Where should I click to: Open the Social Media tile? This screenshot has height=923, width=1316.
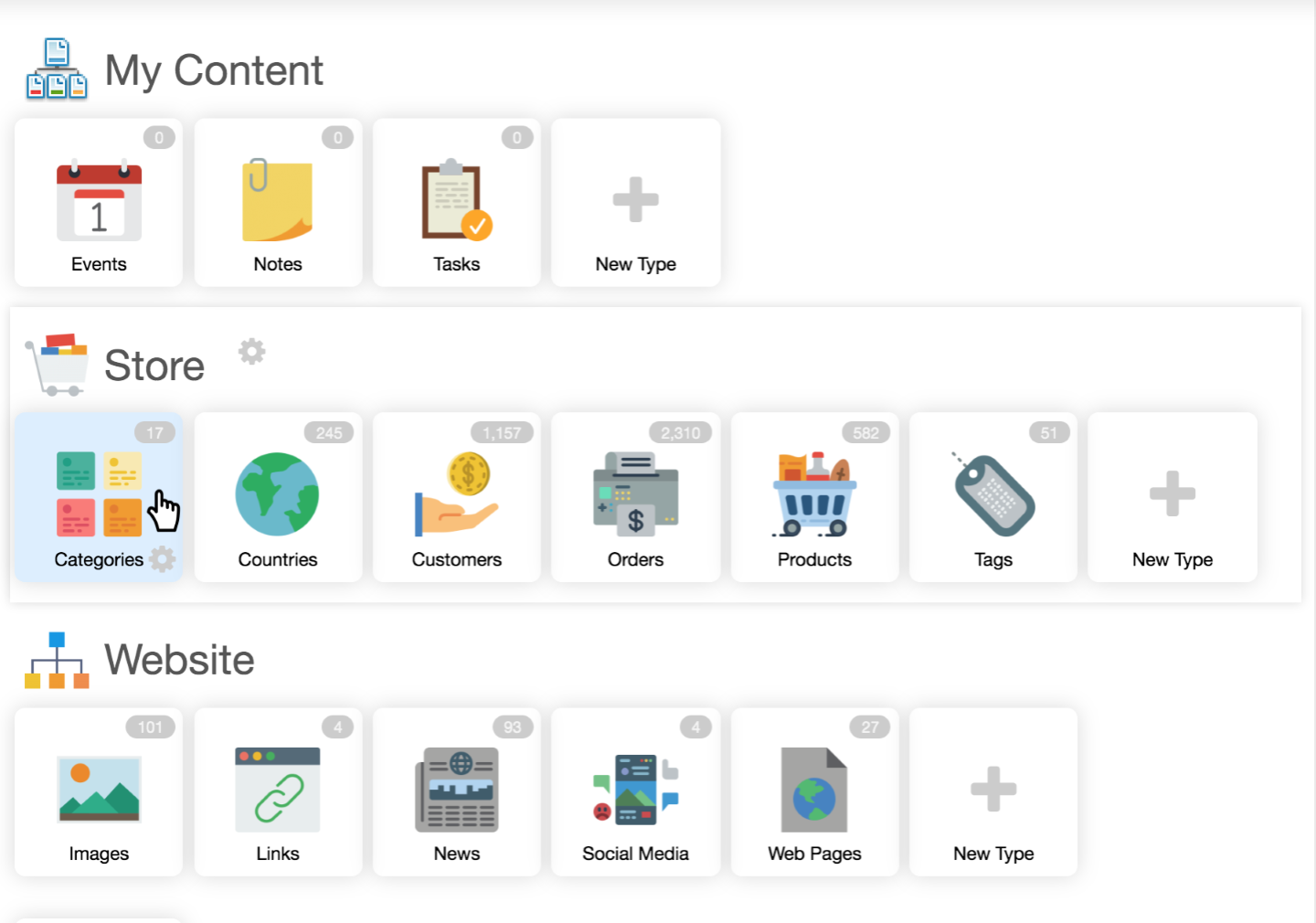click(635, 791)
